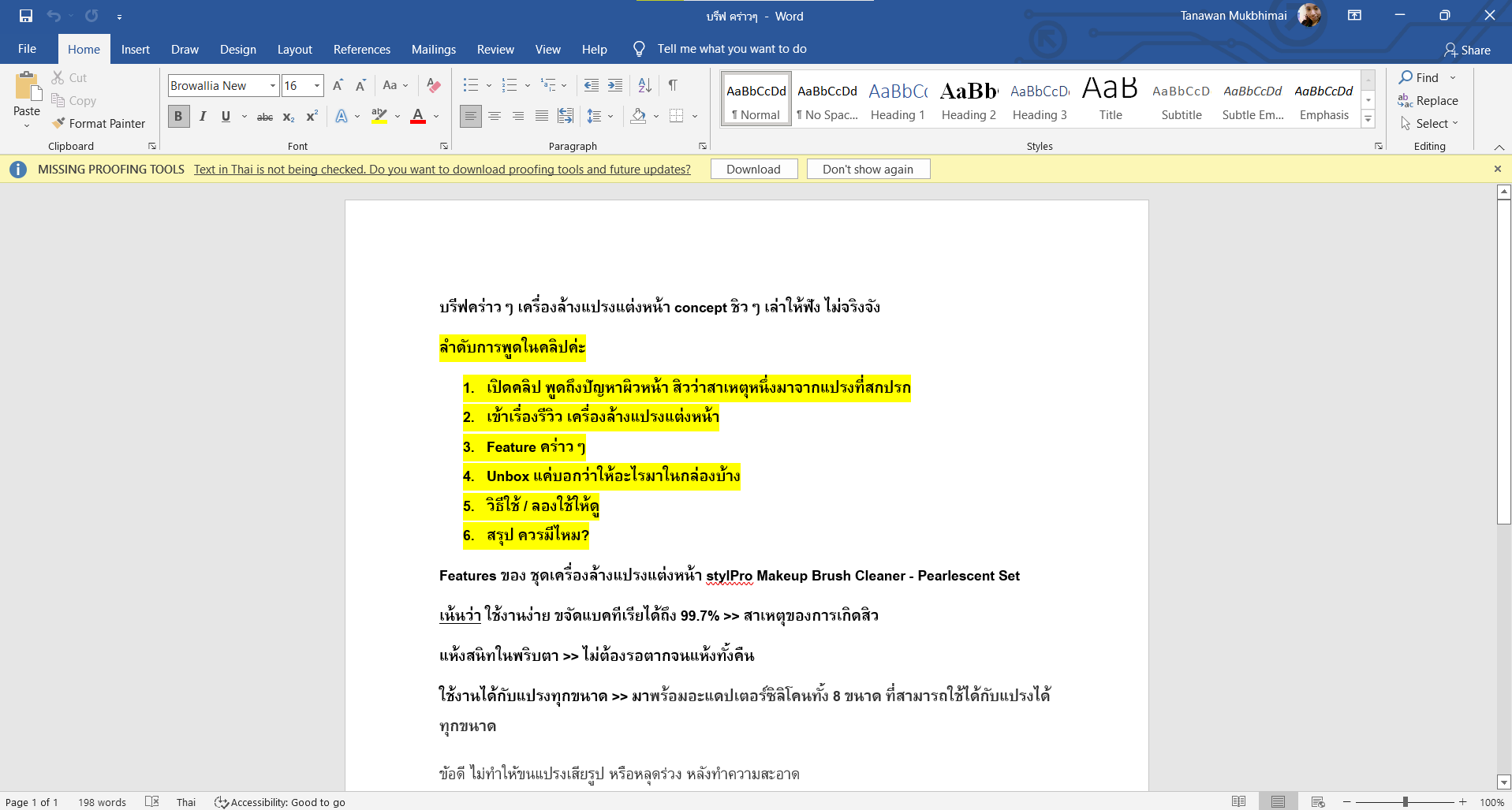
Task: Toggle left text alignment
Action: pyautogui.click(x=471, y=117)
